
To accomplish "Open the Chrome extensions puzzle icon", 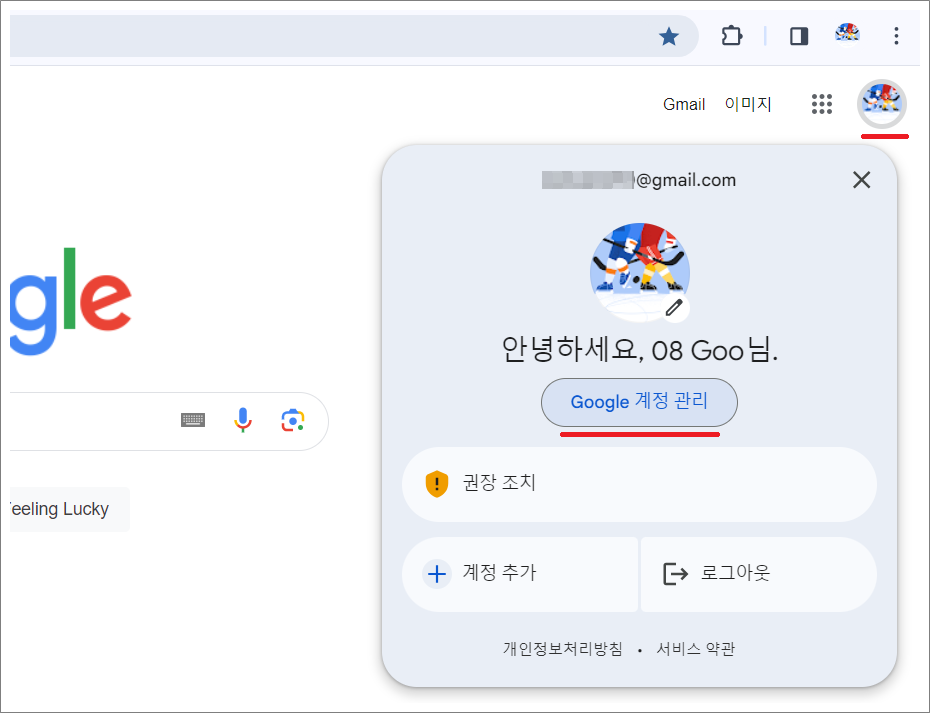I will pyautogui.click(x=731, y=36).
